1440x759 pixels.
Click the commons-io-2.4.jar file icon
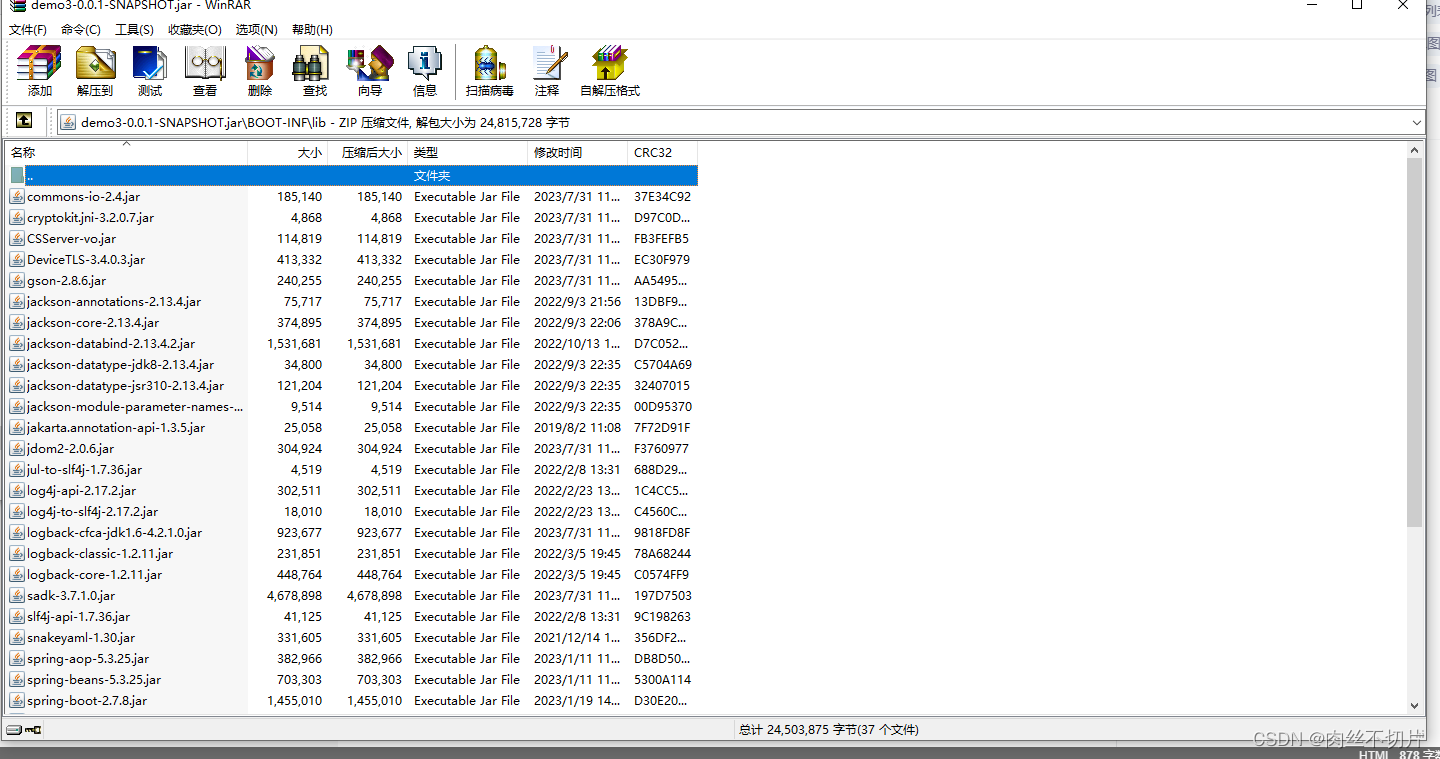point(17,197)
